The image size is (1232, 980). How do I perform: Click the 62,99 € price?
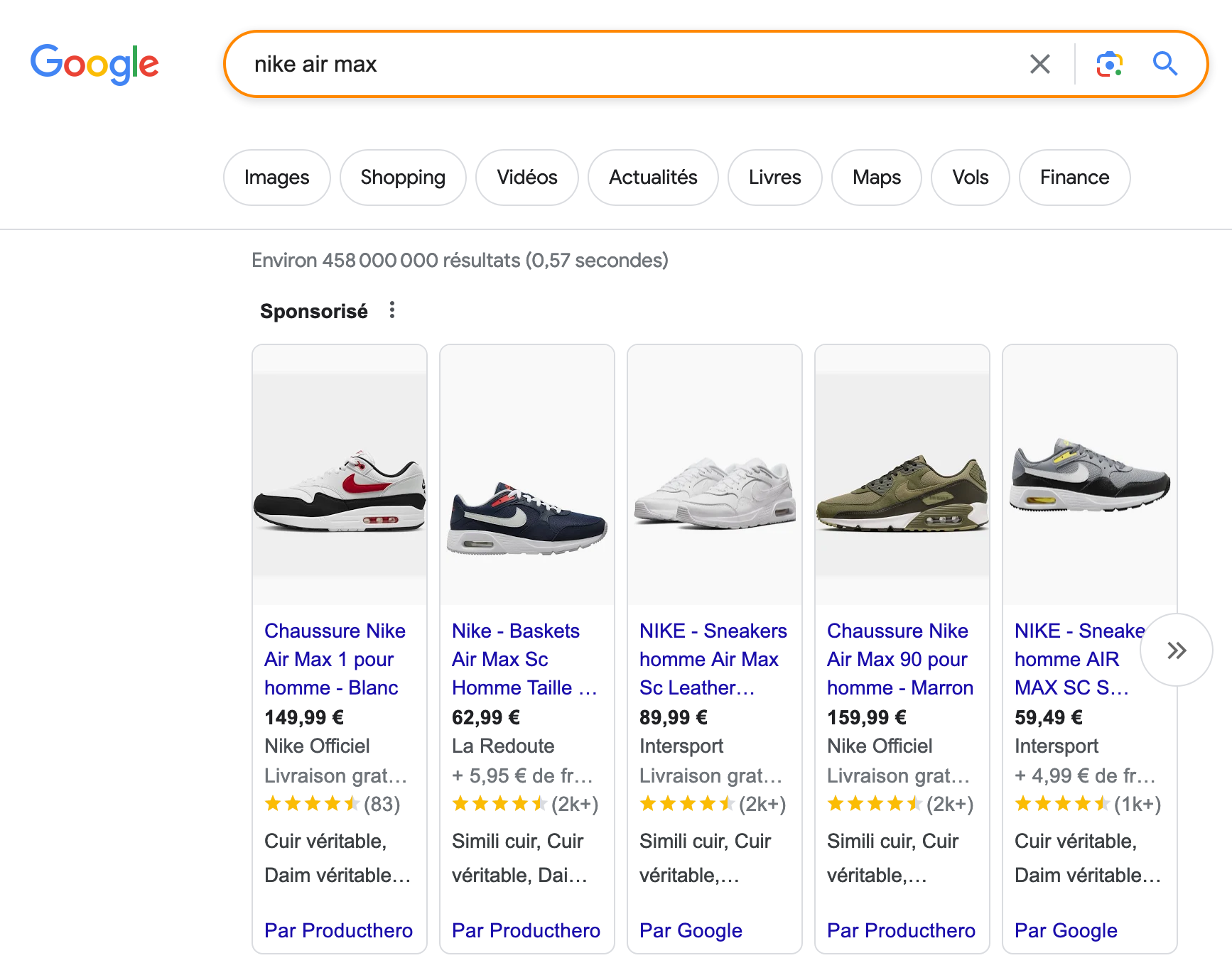click(x=486, y=717)
